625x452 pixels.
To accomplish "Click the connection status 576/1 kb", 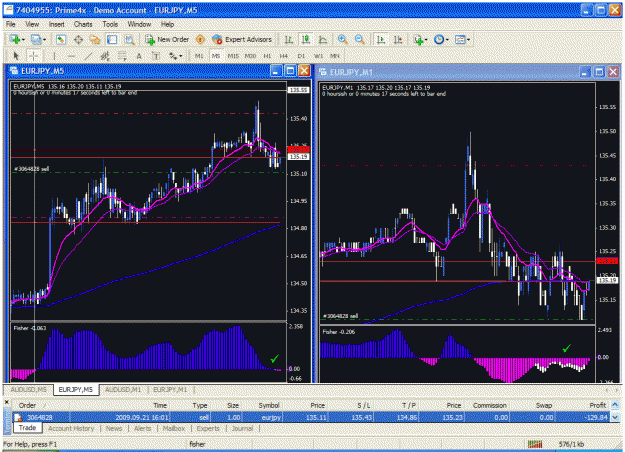I will point(571,444).
